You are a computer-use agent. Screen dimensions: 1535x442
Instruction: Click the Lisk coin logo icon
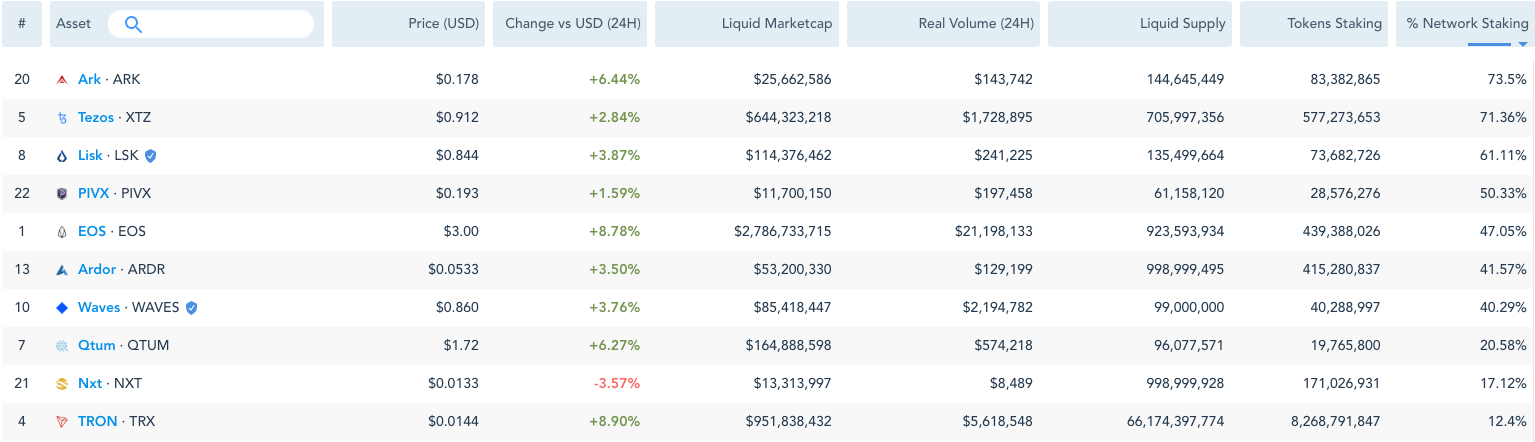[x=62, y=155]
